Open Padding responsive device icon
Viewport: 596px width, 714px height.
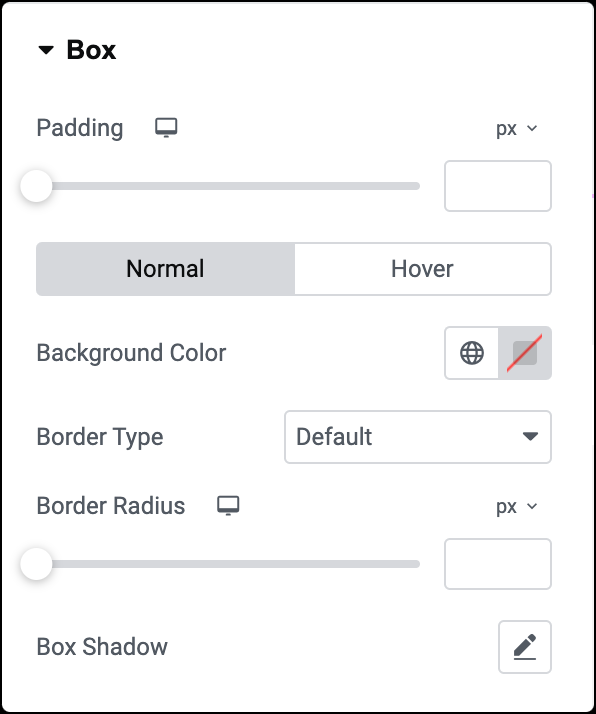(x=166, y=128)
